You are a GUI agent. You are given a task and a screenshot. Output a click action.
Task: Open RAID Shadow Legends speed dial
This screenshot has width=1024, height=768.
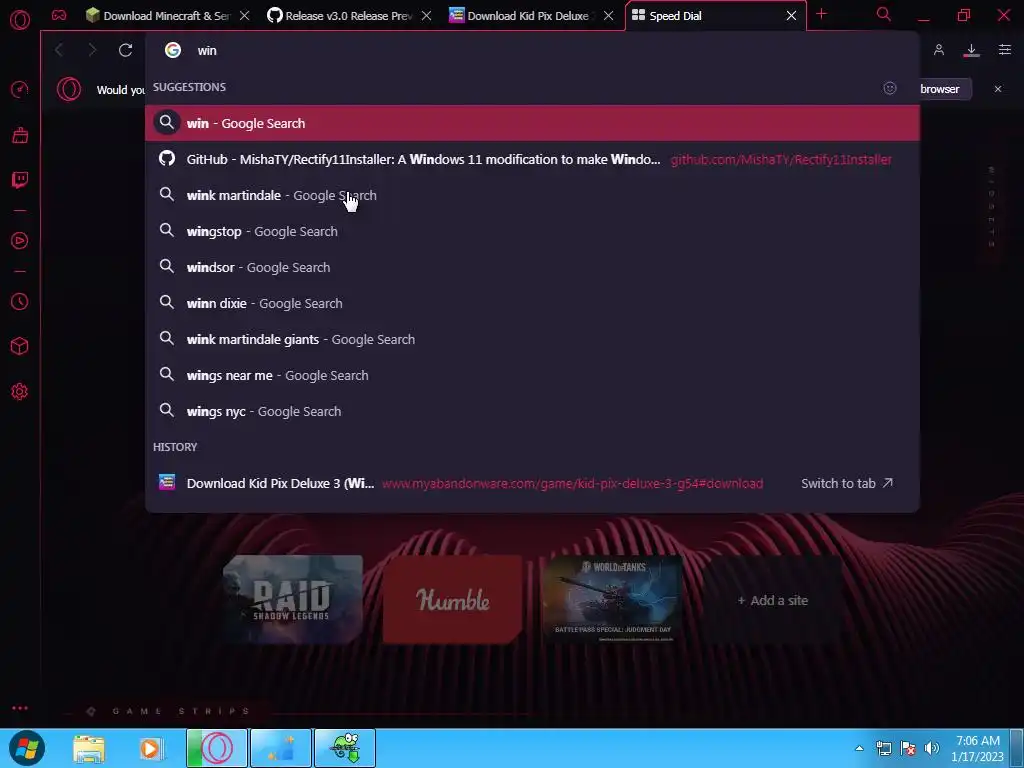pyautogui.click(x=293, y=600)
